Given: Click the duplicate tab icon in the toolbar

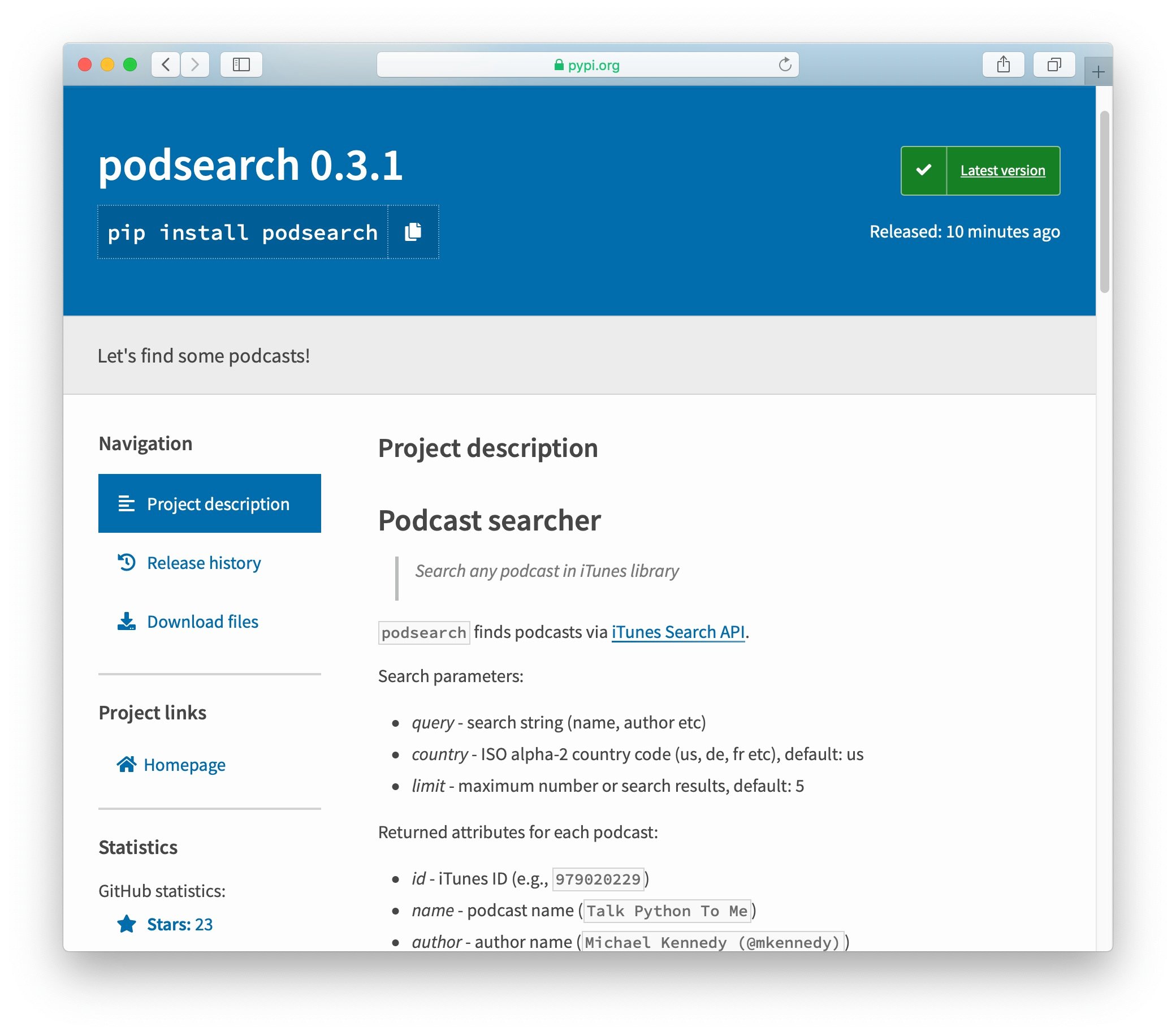Looking at the screenshot, I should 1054,64.
